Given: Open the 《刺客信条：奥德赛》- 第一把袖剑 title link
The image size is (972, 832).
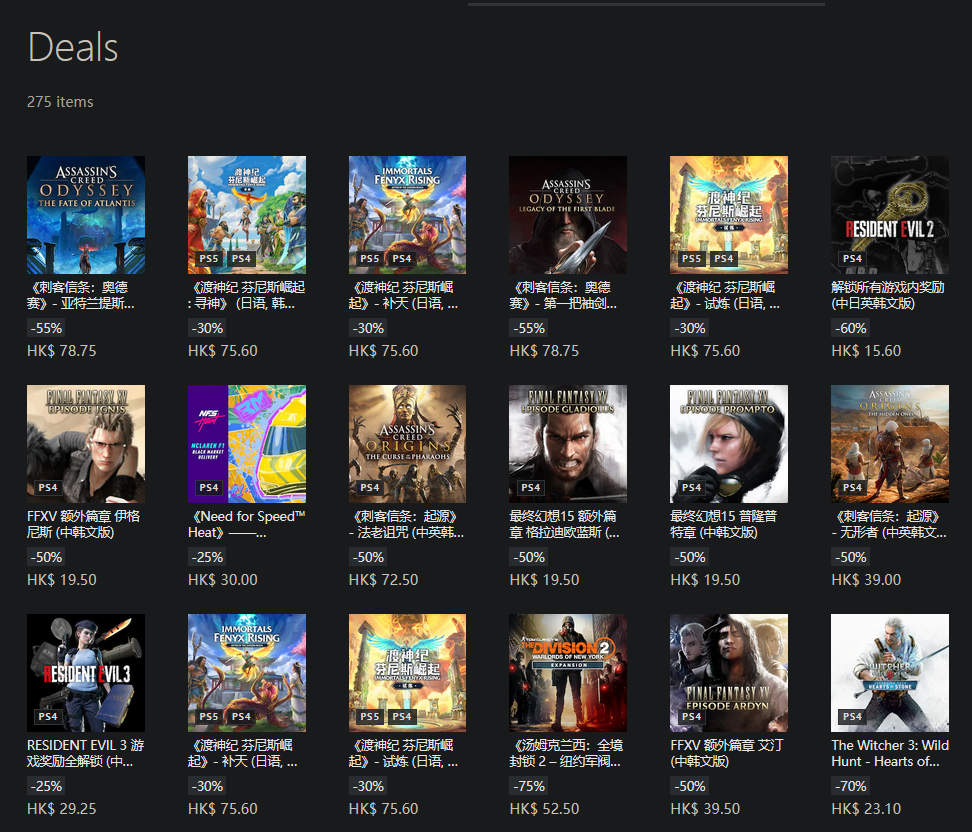Looking at the screenshot, I should [563, 295].
